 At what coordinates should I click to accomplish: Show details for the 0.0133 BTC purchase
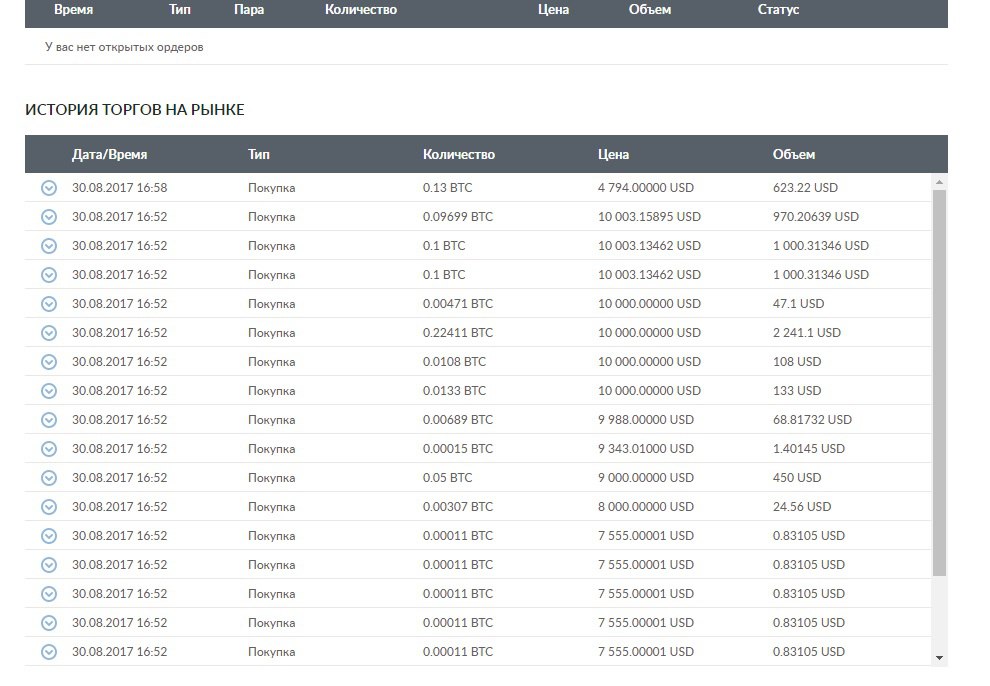[49, 391]
